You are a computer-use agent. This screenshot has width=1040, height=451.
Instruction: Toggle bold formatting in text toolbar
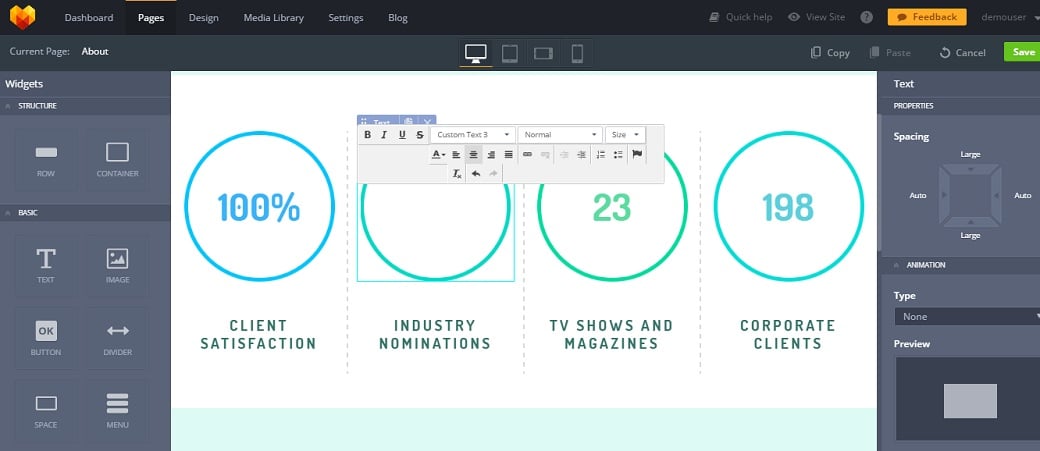[x=367, y=135]
